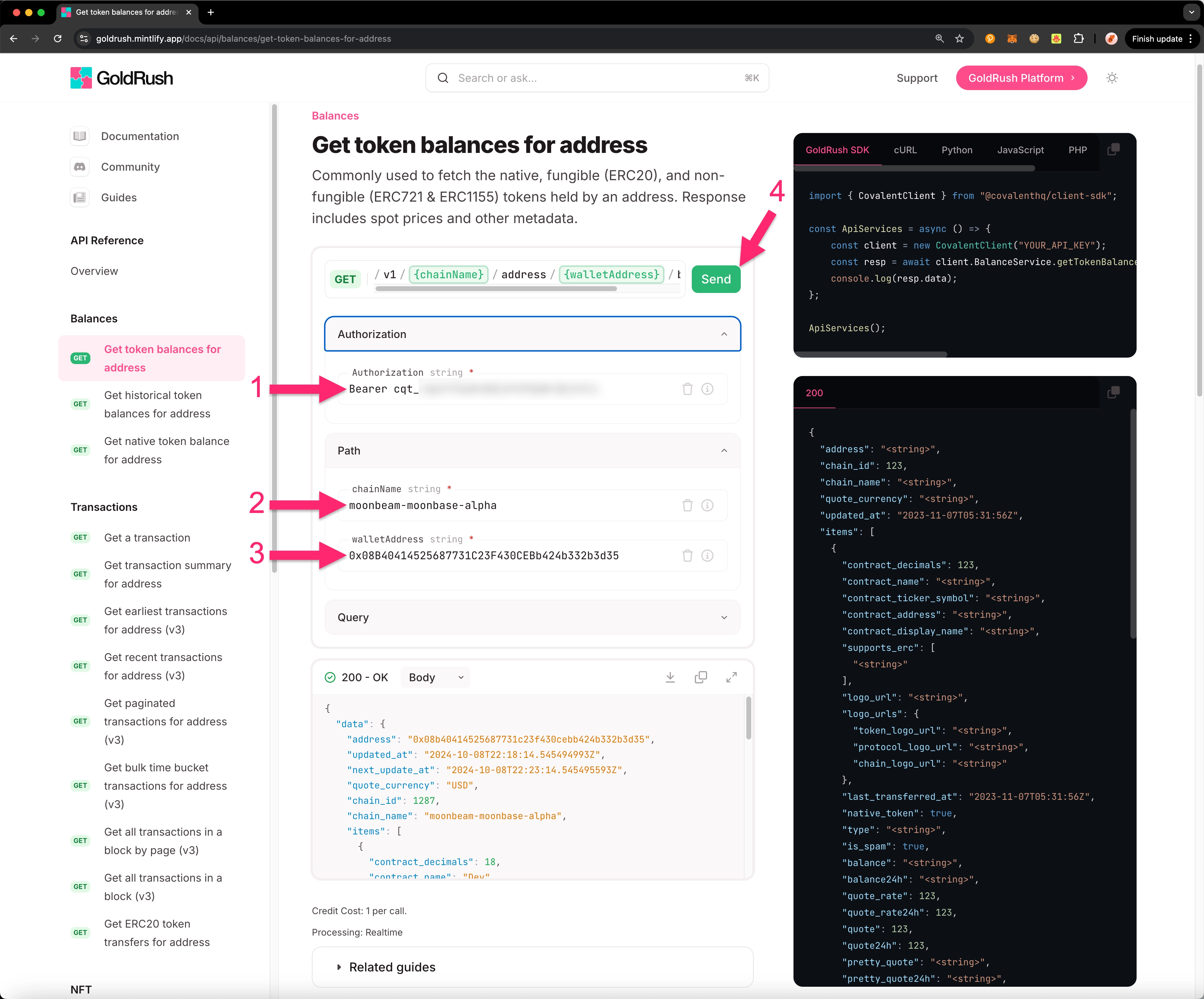
Task: Download the 200 OK response body
Action: (x=670, y=677)
